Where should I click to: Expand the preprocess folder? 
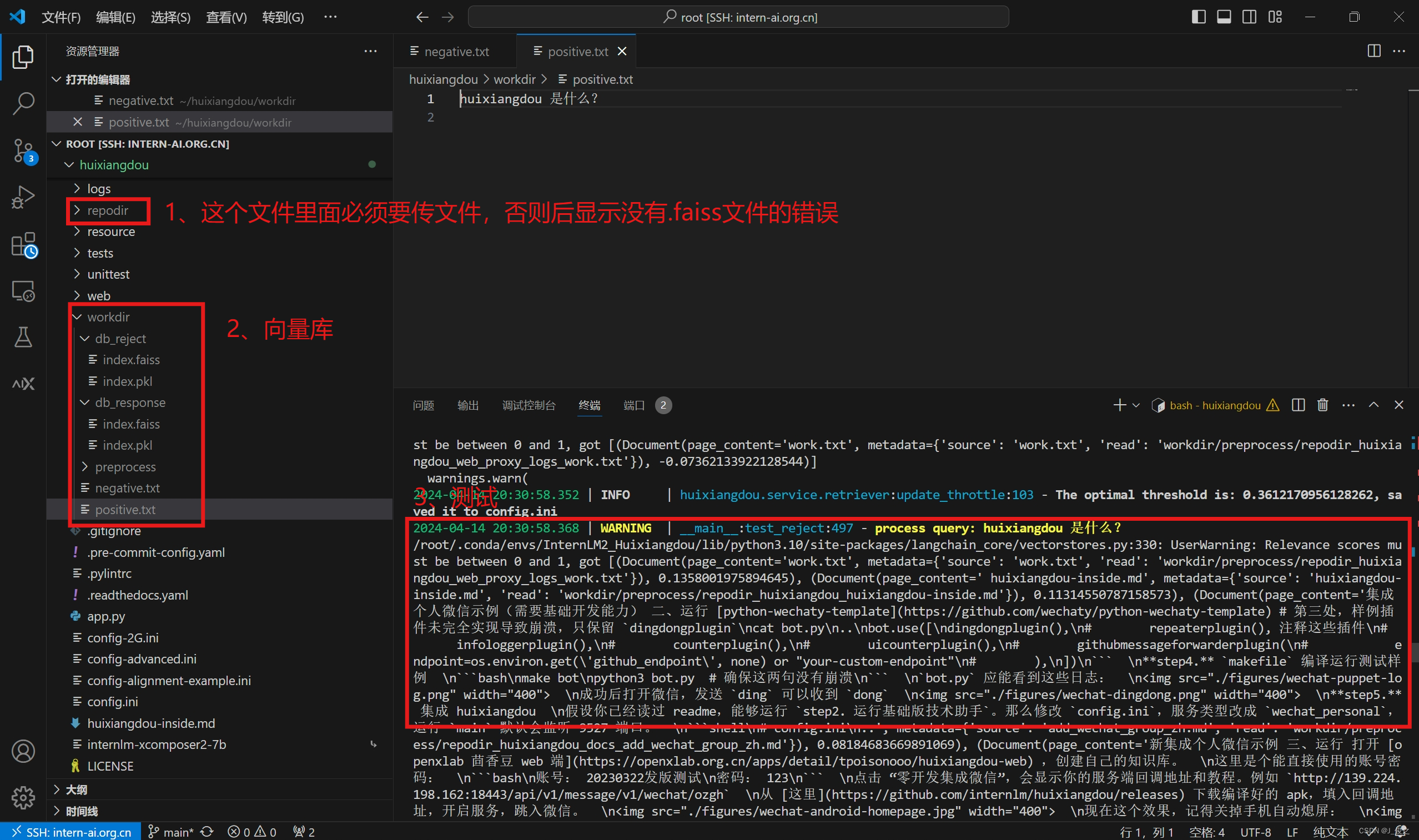pos(220,466)
